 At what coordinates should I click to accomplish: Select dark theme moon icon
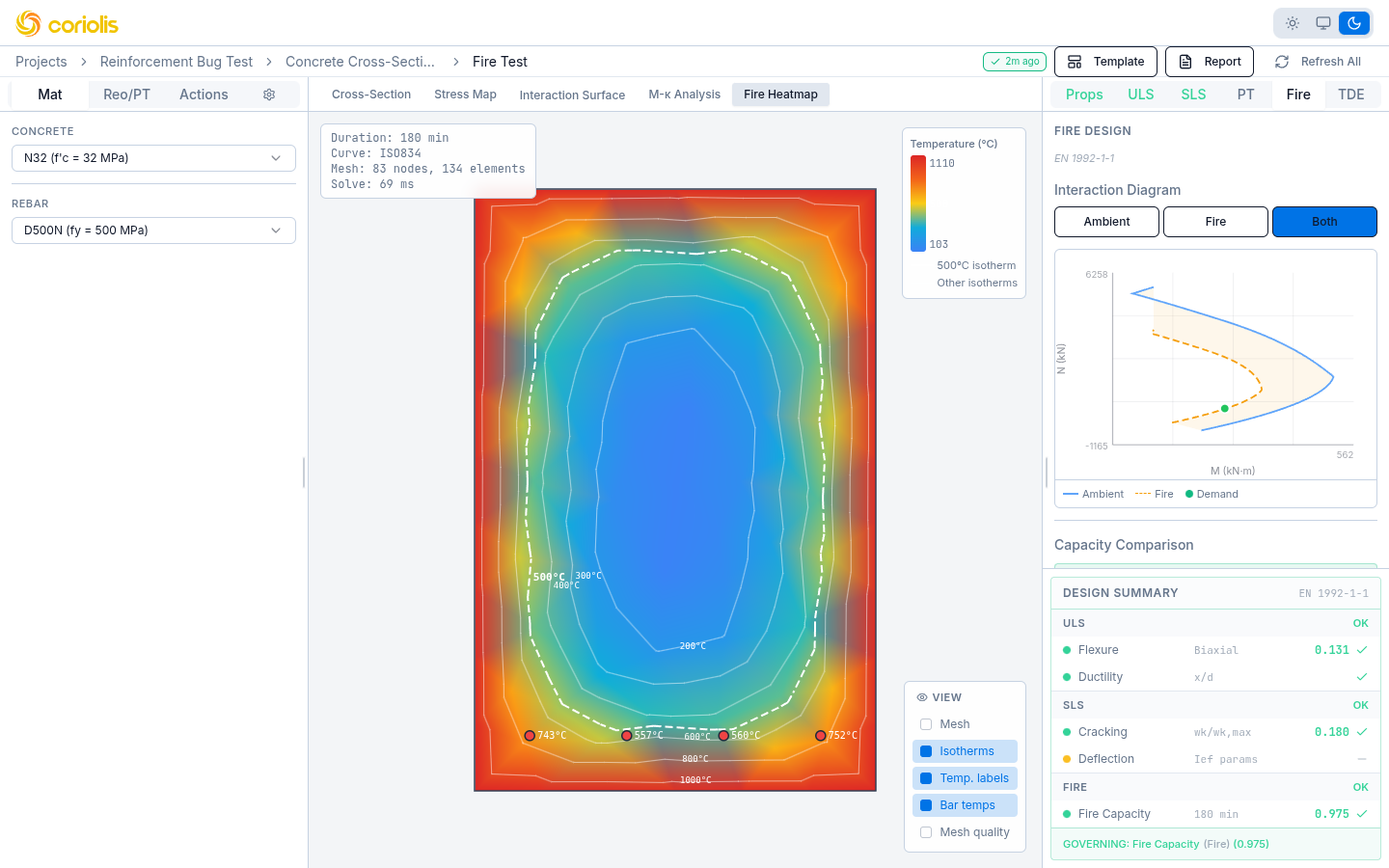click(x=1354, y=23)
